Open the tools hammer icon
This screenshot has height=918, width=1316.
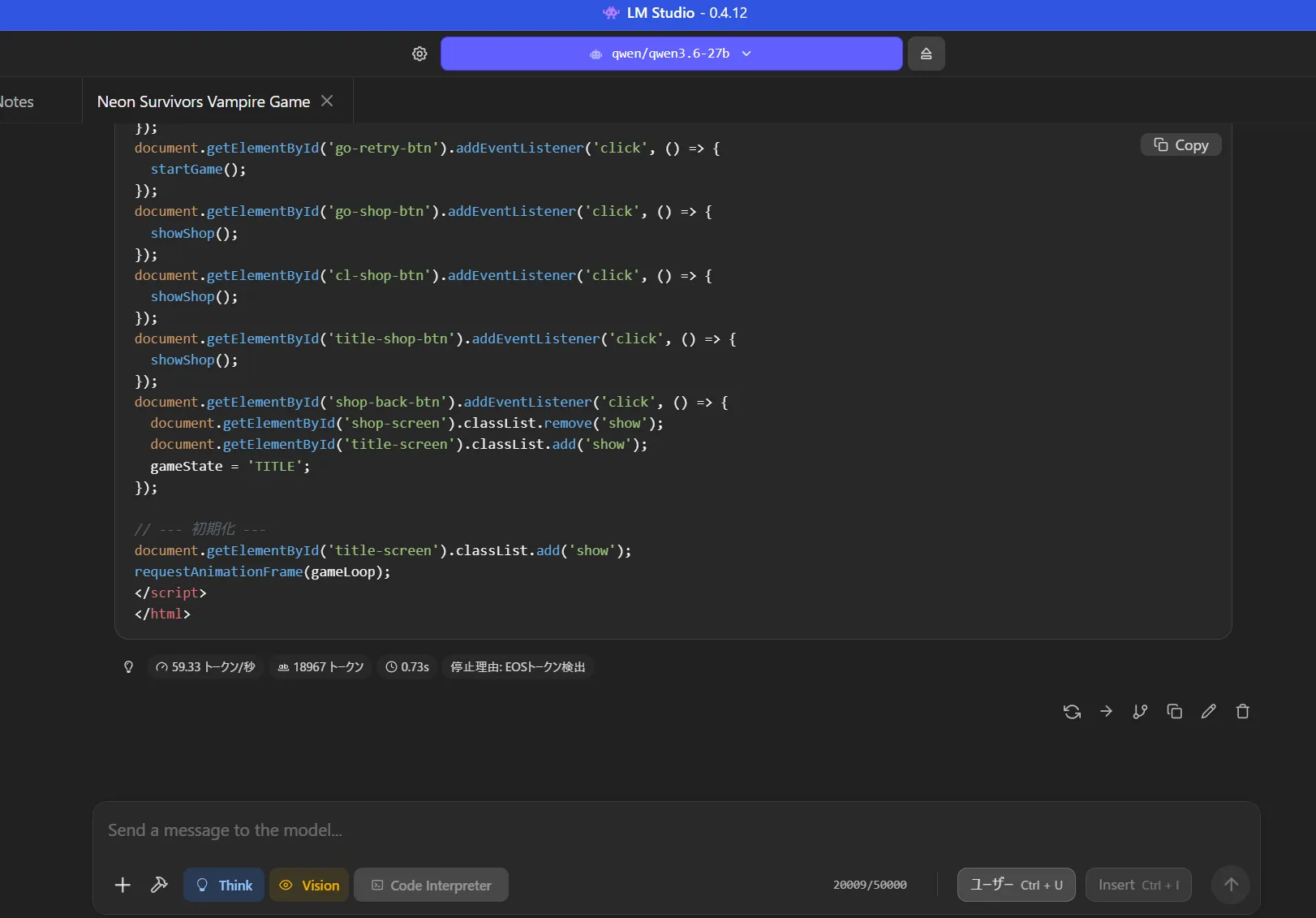tap(159, 885)
